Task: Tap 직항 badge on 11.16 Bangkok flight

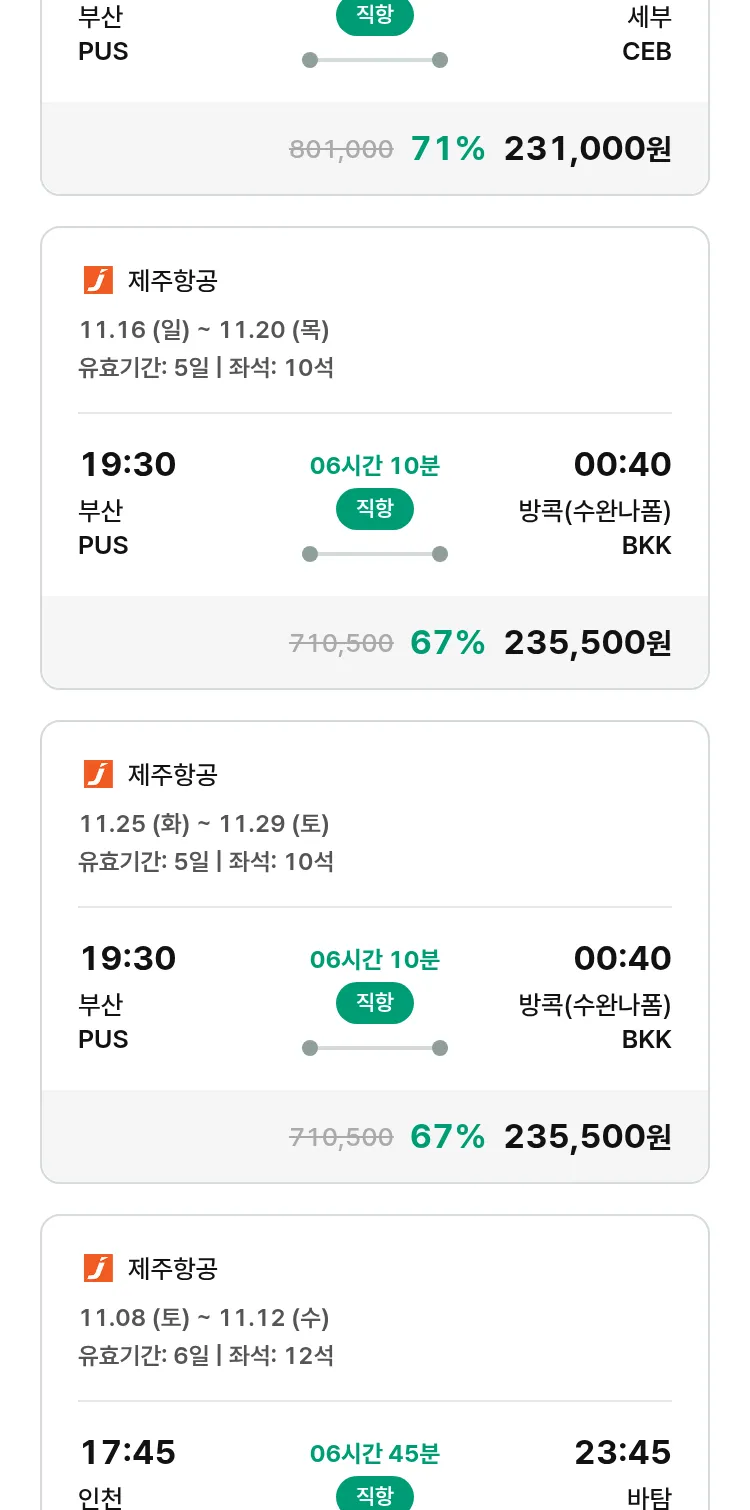Action: click(x=374, y=509)
